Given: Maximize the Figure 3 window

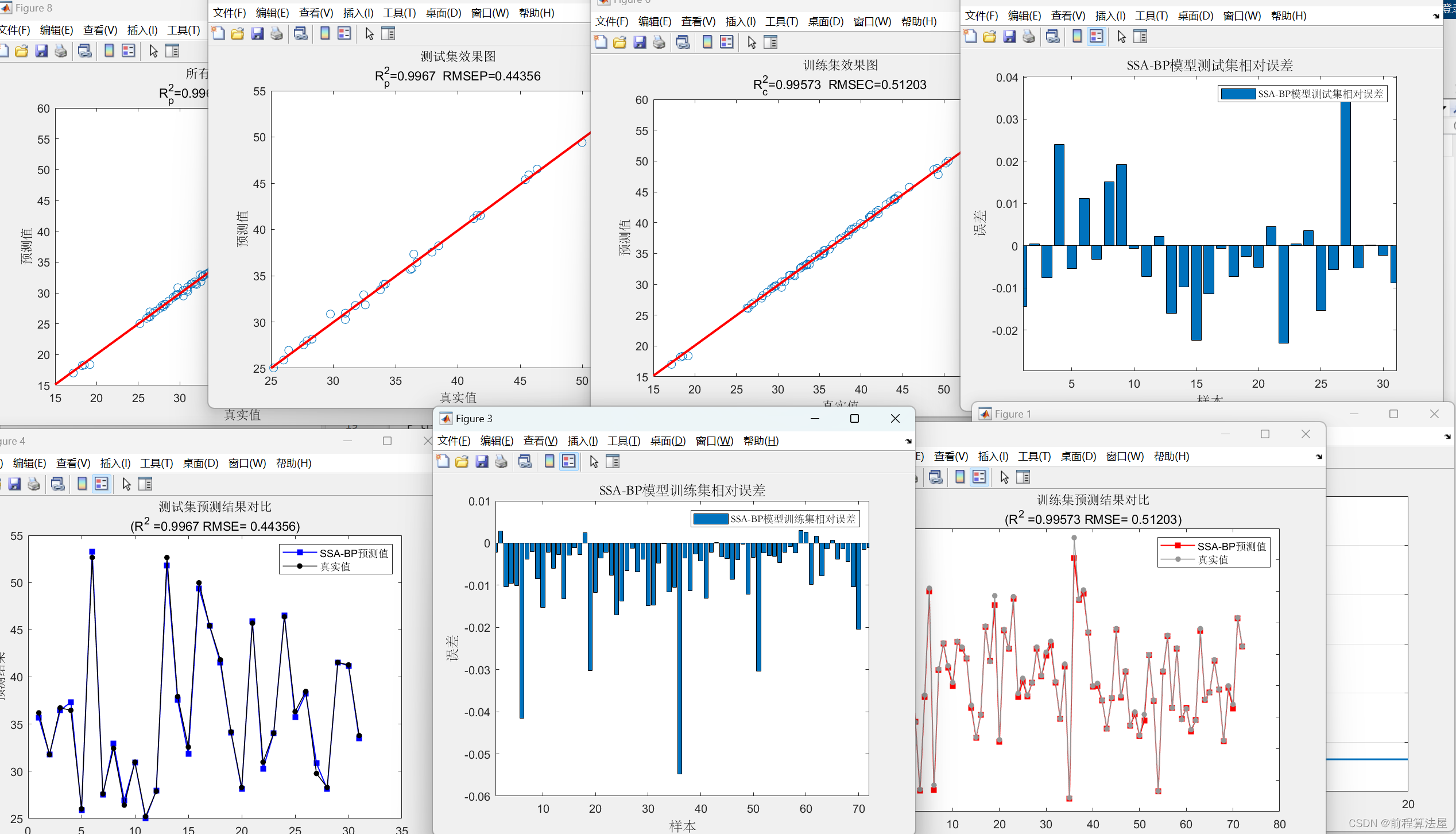Looking at the screenshot, I should tap(854, 419).
